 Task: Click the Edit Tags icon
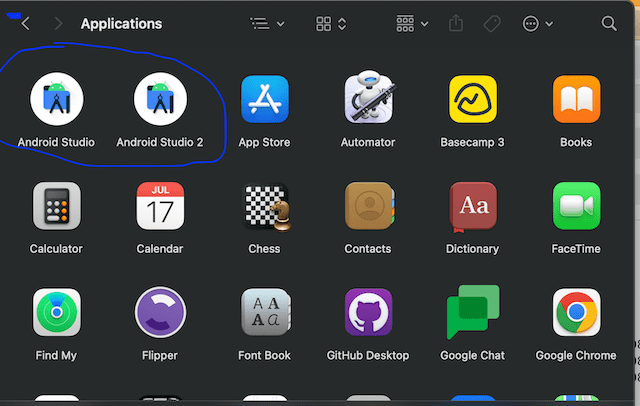coord(492,24)
